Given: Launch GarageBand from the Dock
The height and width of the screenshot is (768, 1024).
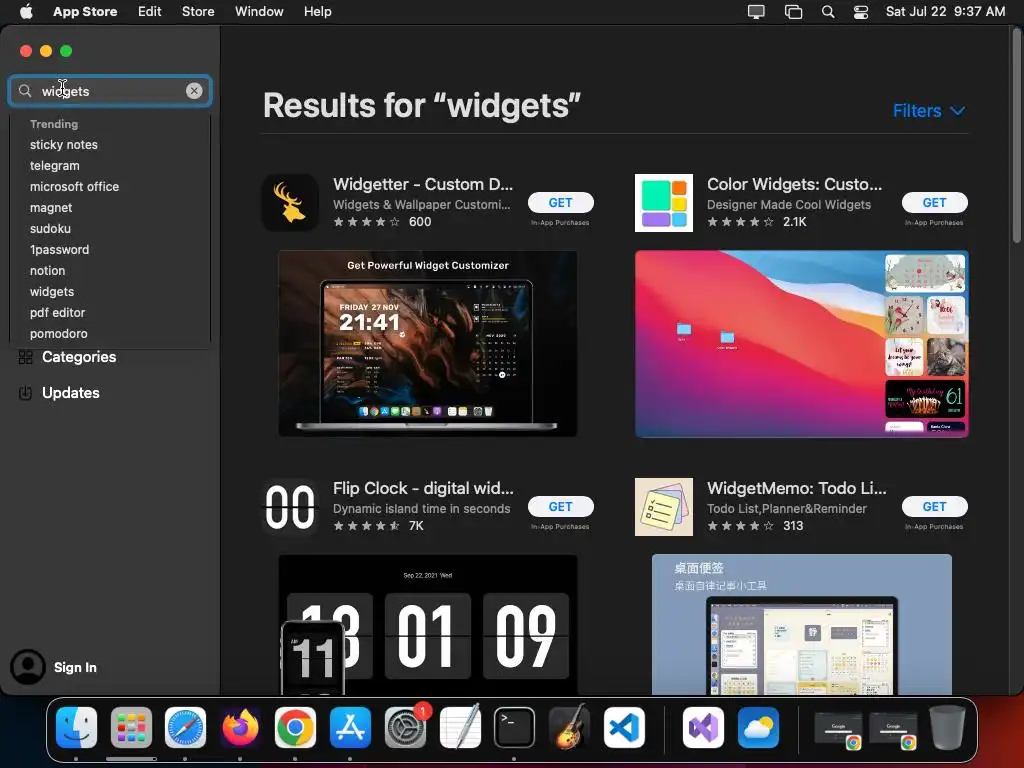Looking at the screenshot, I should (x=569, y=728).
